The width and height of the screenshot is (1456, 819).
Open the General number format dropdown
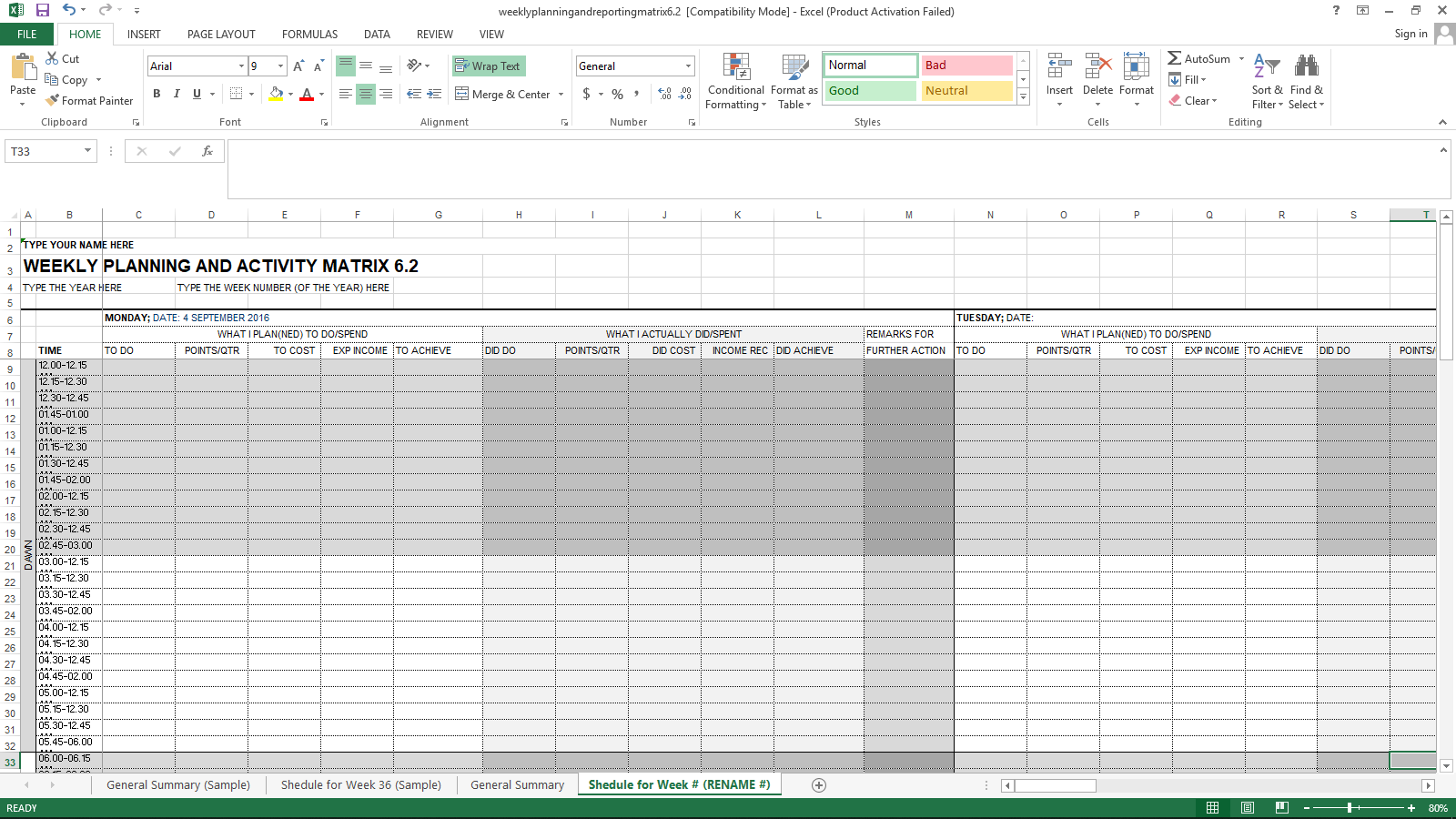[x=688, y=66]
